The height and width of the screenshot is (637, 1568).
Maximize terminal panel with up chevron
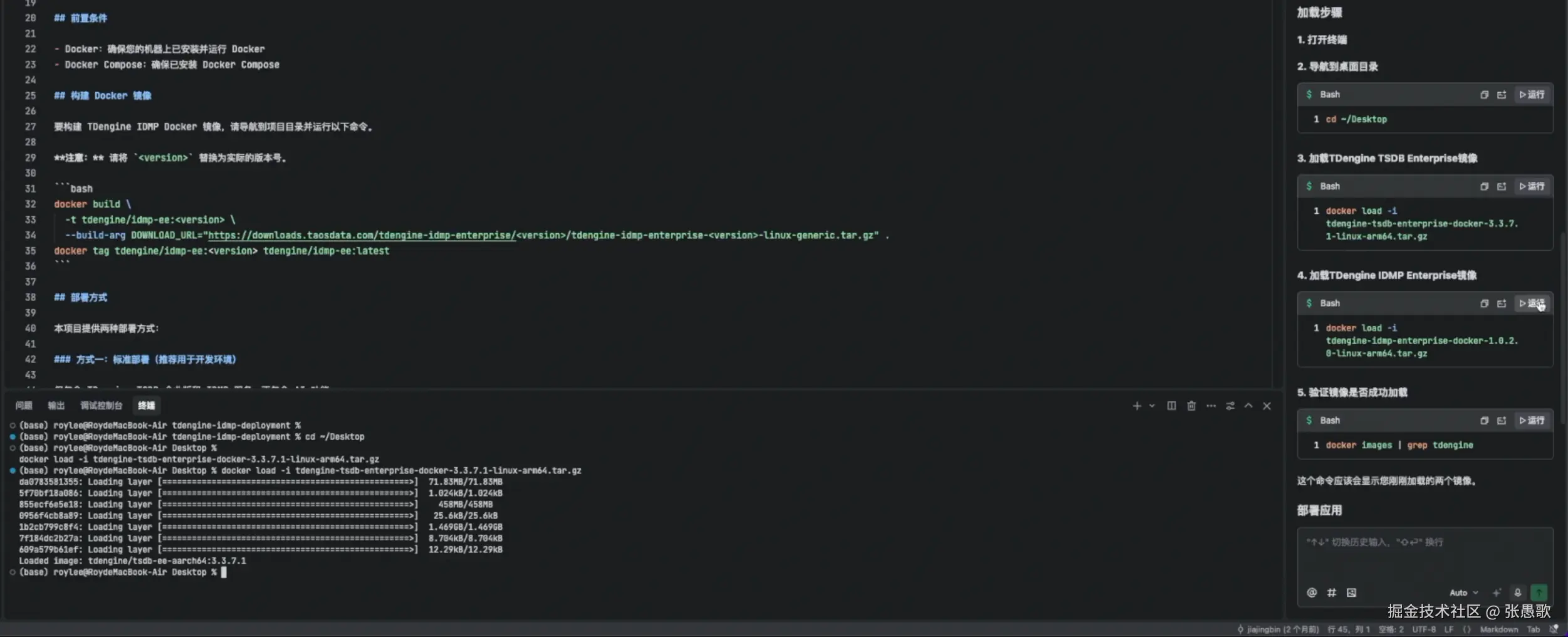(1248, 406)
